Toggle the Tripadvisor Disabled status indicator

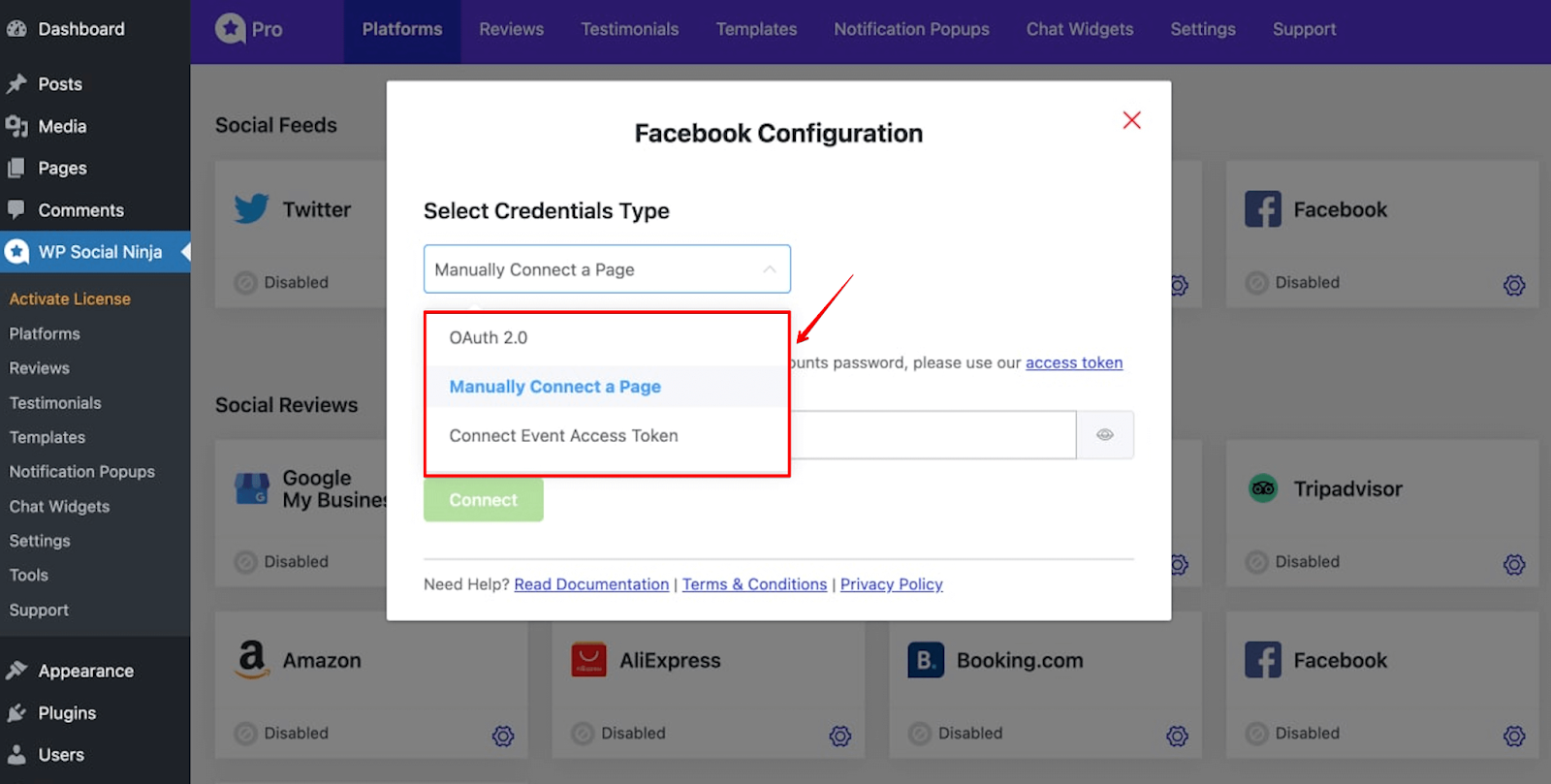1257,562
